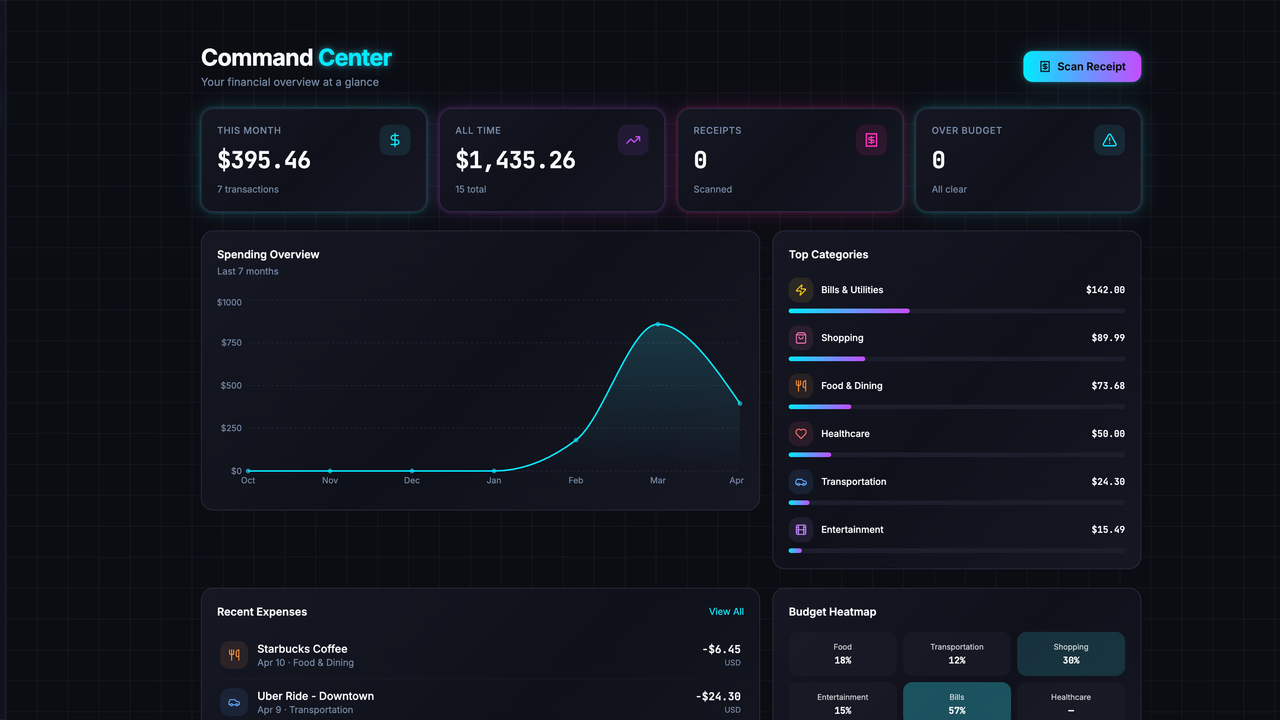Select the Shopping bag icon in Top Categories
The width and height of the screenshot is (1280, 720).
801,338
